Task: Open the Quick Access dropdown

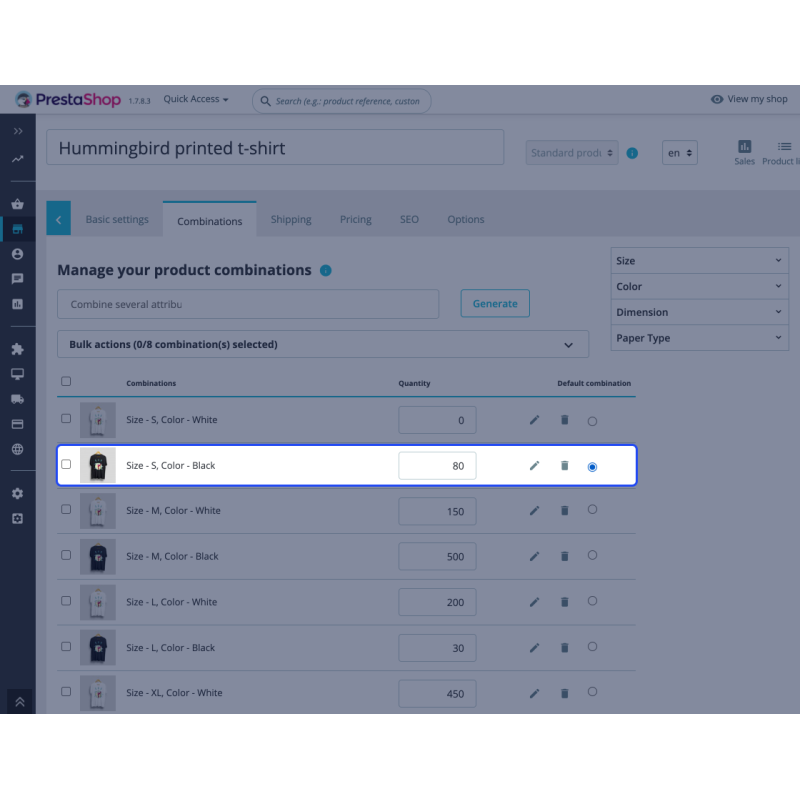Action: tap(196, 99)
